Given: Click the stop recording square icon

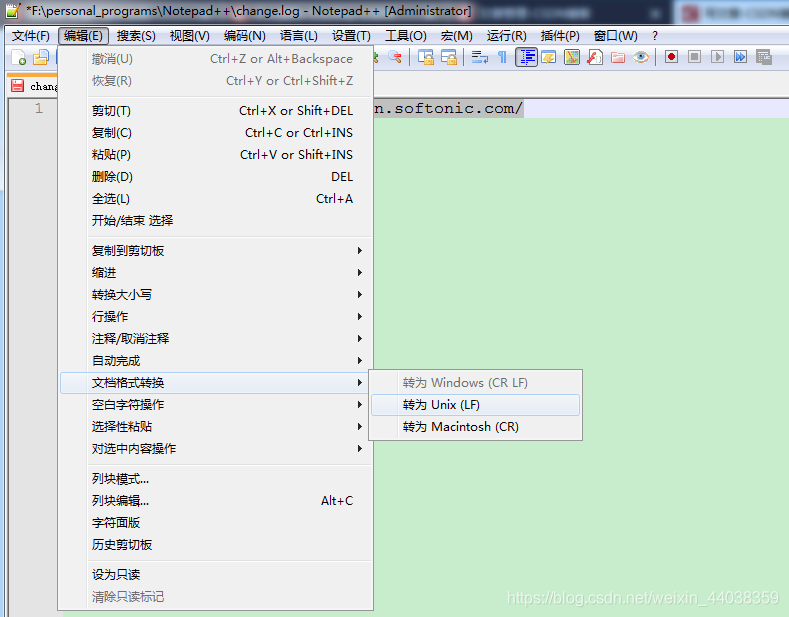Looking at the screenshot, I should click(x=694, y=57).
